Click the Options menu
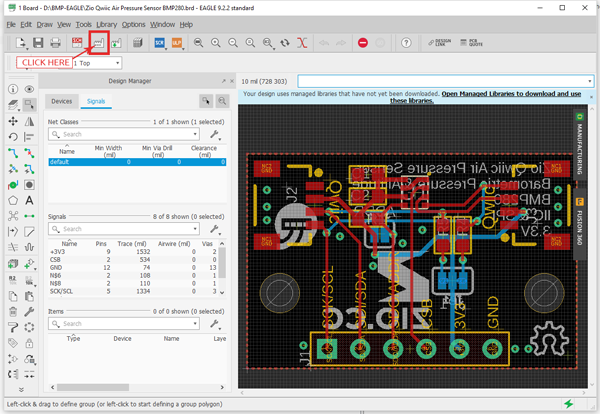Viewport: 600px width, 414px height. pos(134,24)
